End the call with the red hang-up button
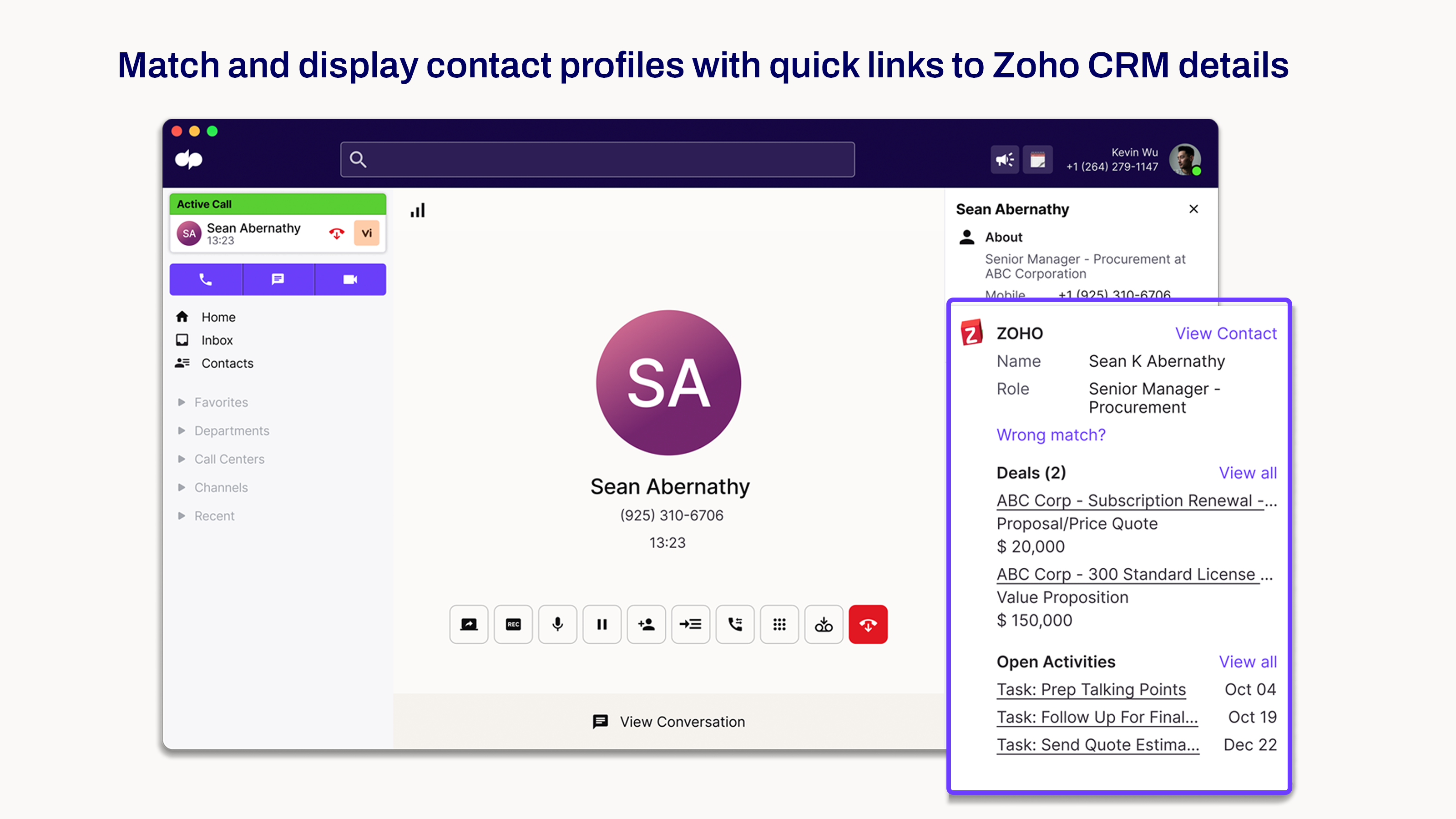 [x=868, y=625]
